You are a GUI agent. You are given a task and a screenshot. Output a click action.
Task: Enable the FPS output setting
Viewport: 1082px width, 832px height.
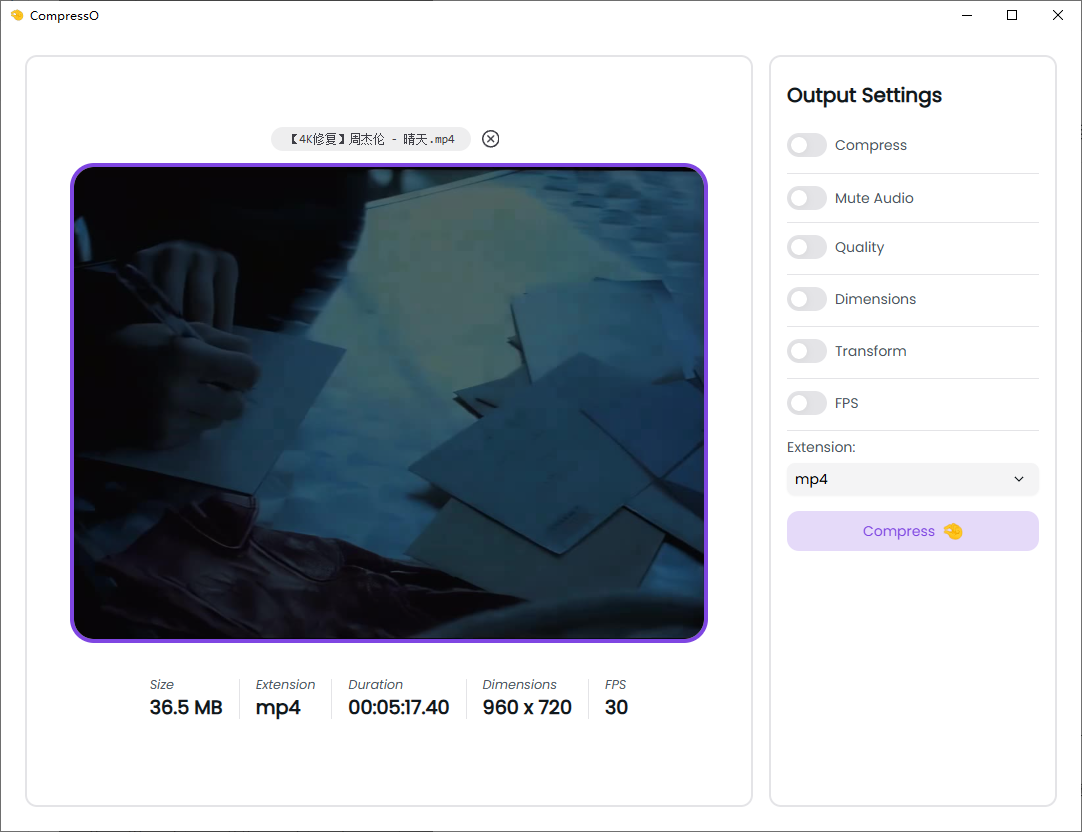click(807, 403)
